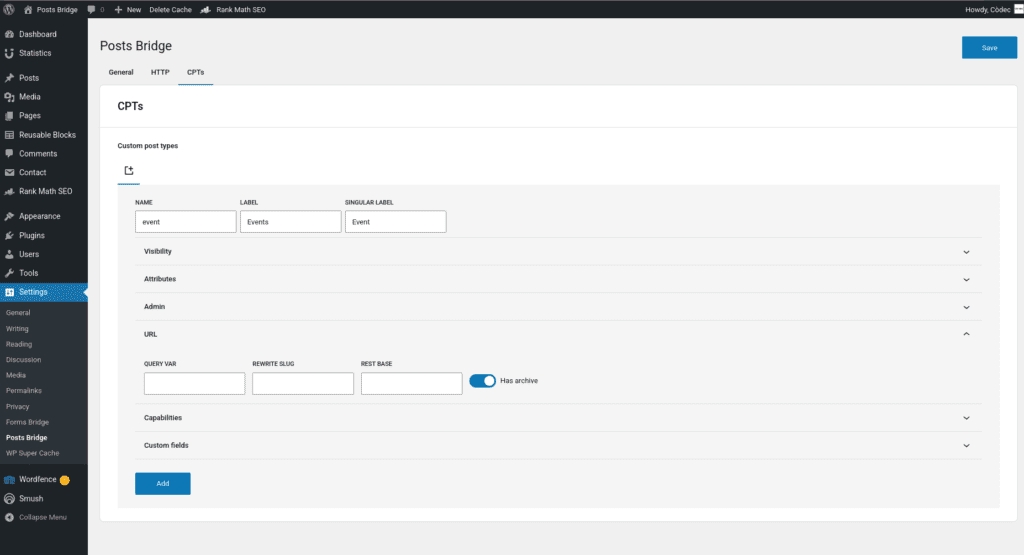Collapse the URL section
1024x555 pixels.
tap(966, 334)
